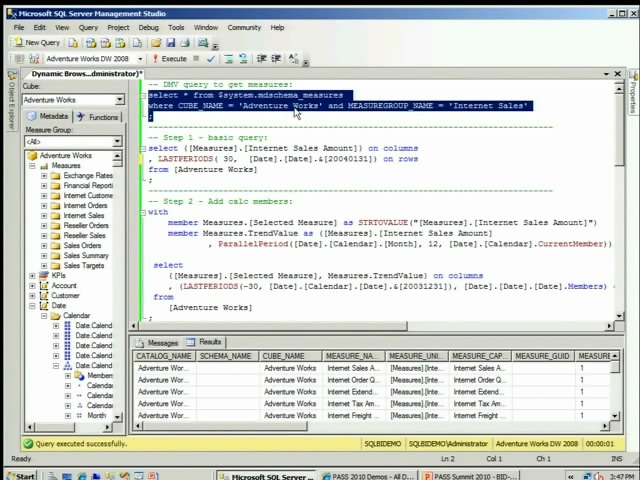640x480 pixels.
Task: Open the Object Explorer side panel tab
Action: [12, 100]
